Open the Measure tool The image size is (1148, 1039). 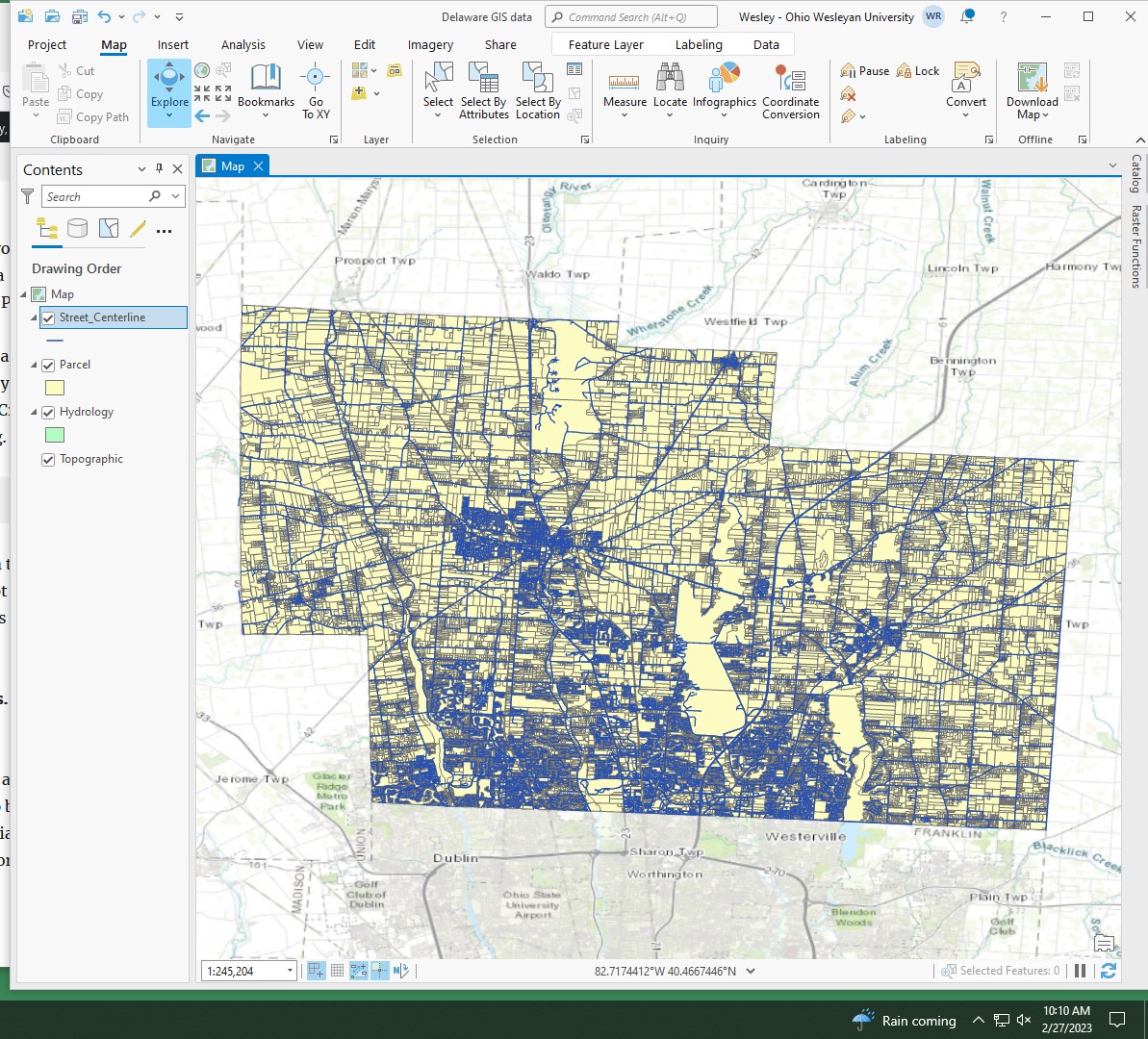pos(625,87)
